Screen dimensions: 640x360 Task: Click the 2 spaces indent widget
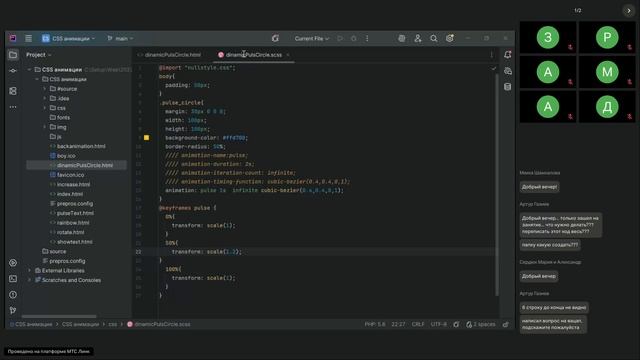481,324
